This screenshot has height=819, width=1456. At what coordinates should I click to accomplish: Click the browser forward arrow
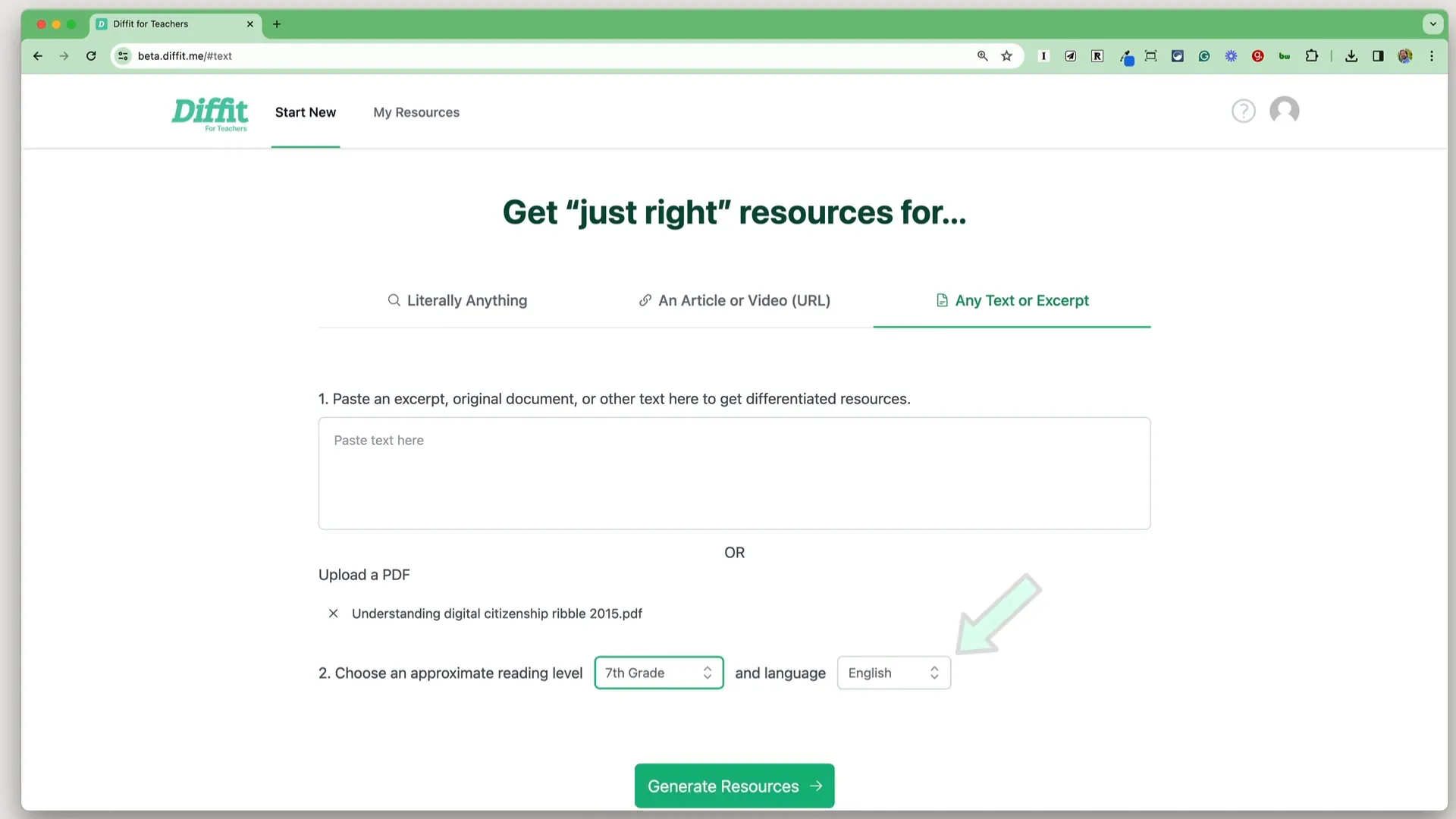click(x=64, y=56)
